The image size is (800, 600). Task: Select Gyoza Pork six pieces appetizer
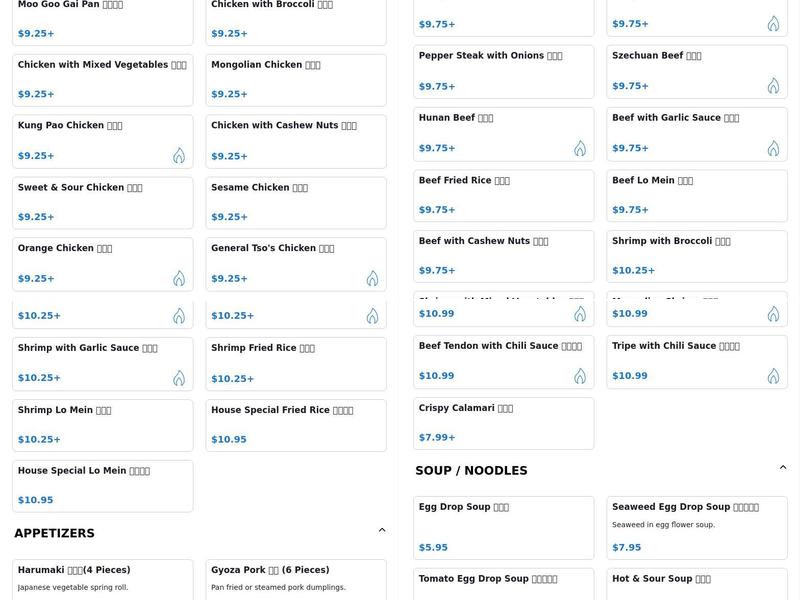tap(296, 580)
